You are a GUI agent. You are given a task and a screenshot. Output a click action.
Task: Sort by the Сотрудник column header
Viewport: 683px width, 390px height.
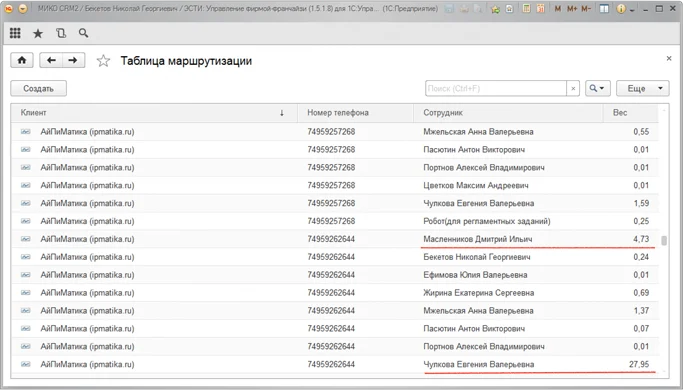[x=508, y=113]
